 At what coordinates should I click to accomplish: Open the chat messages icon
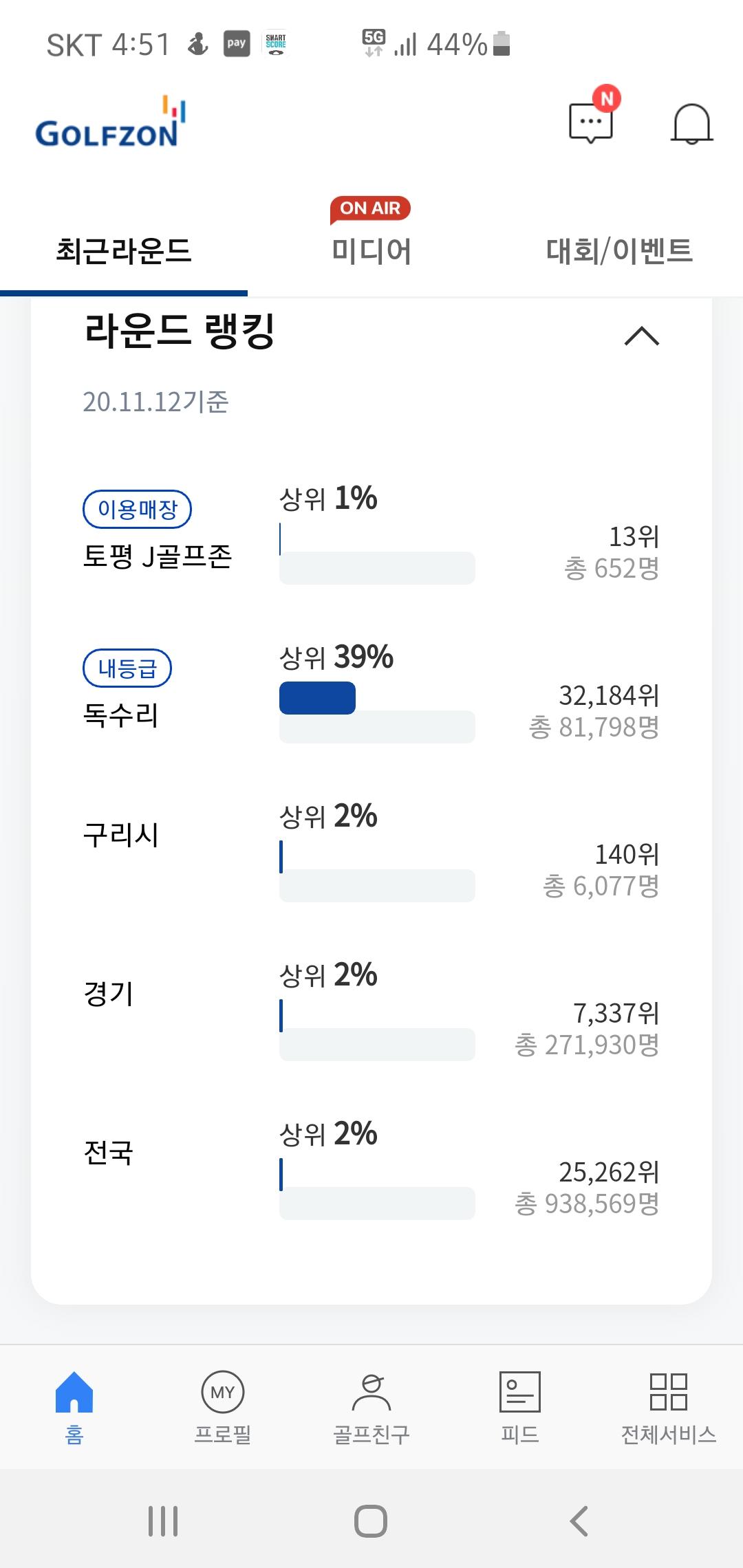(x=590, y=123)
